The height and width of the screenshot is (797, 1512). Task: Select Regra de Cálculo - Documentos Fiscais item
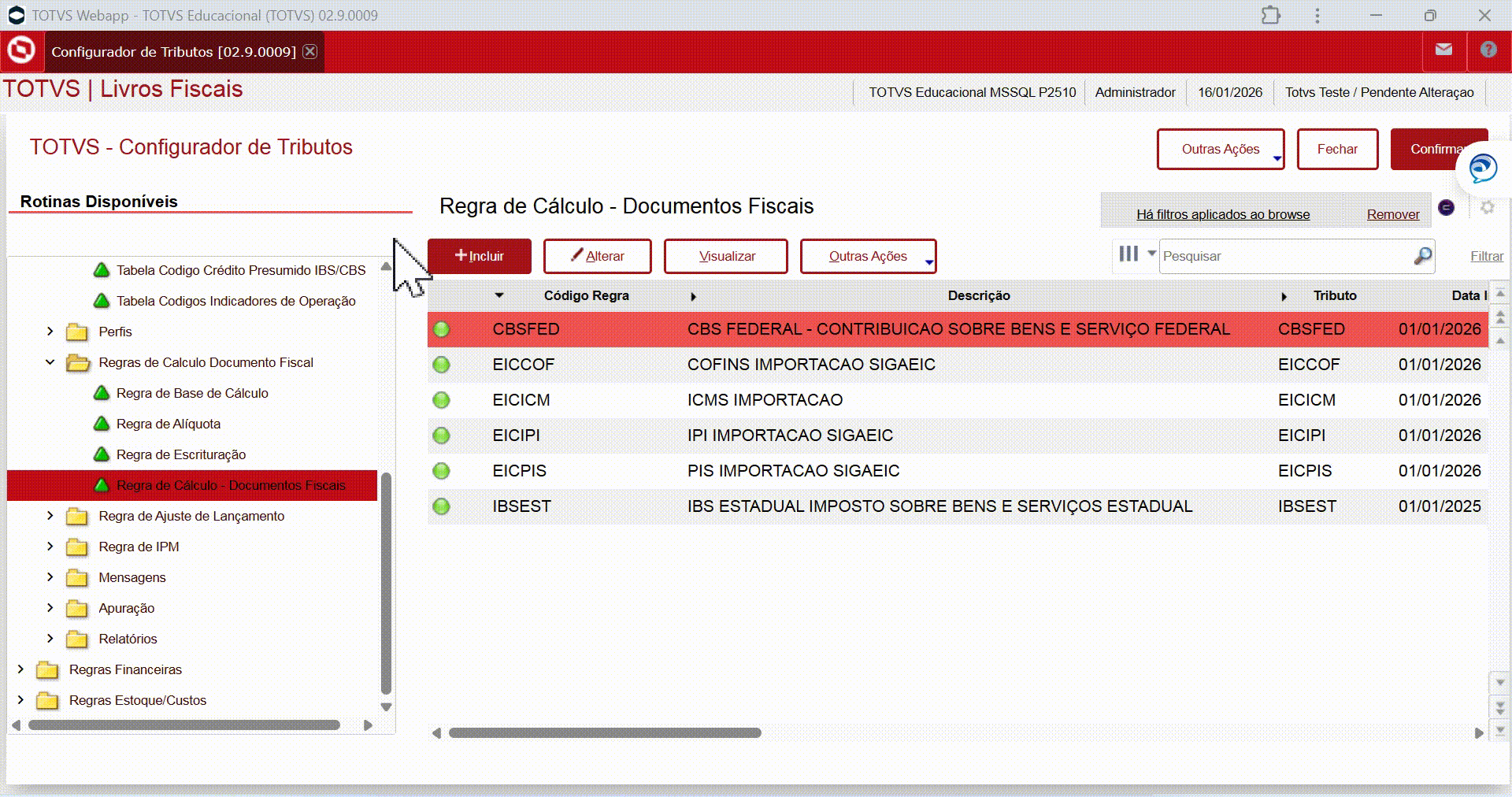(x=192, y=485)
